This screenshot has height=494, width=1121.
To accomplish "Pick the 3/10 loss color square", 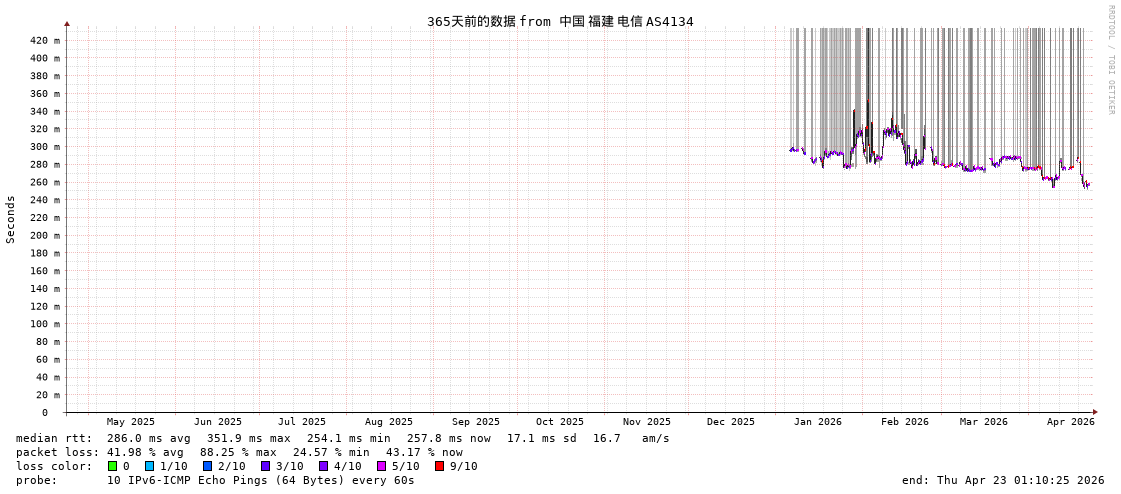I will point(265,466).
